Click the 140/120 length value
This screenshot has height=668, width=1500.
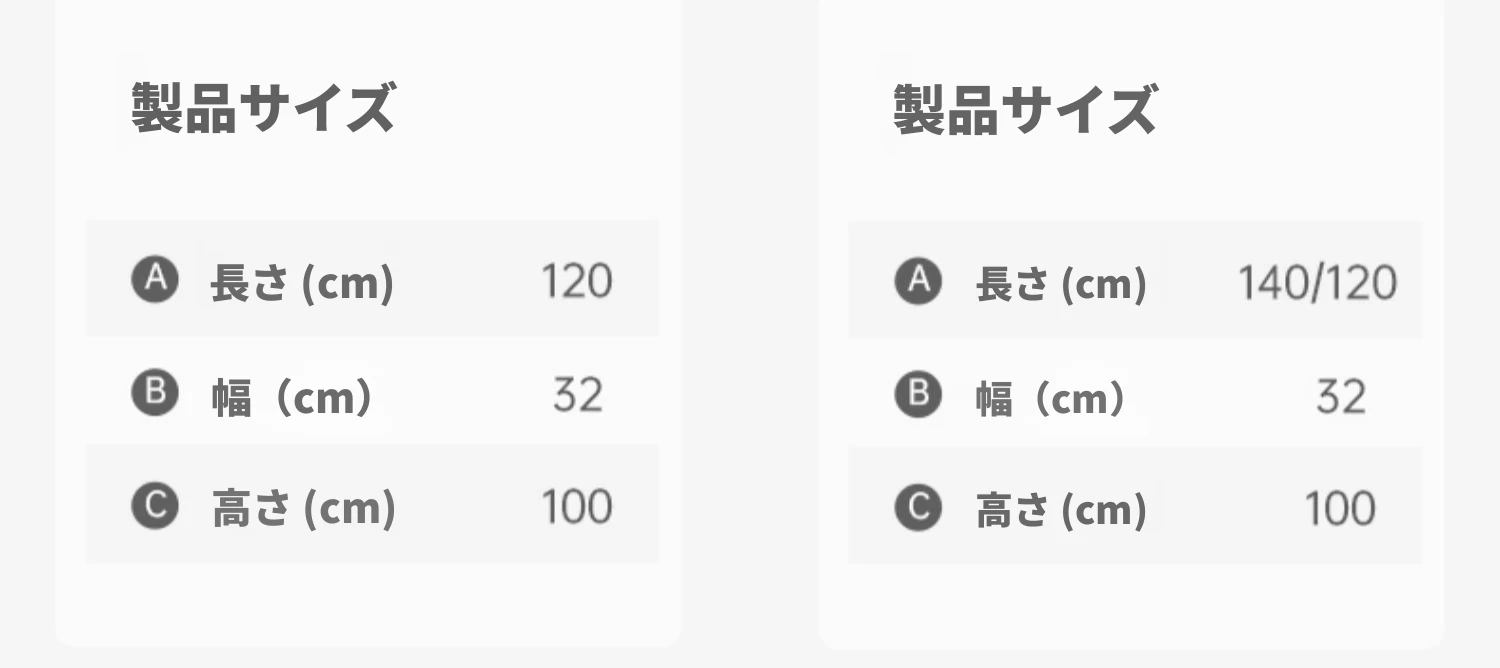[x=1318, y=283]
